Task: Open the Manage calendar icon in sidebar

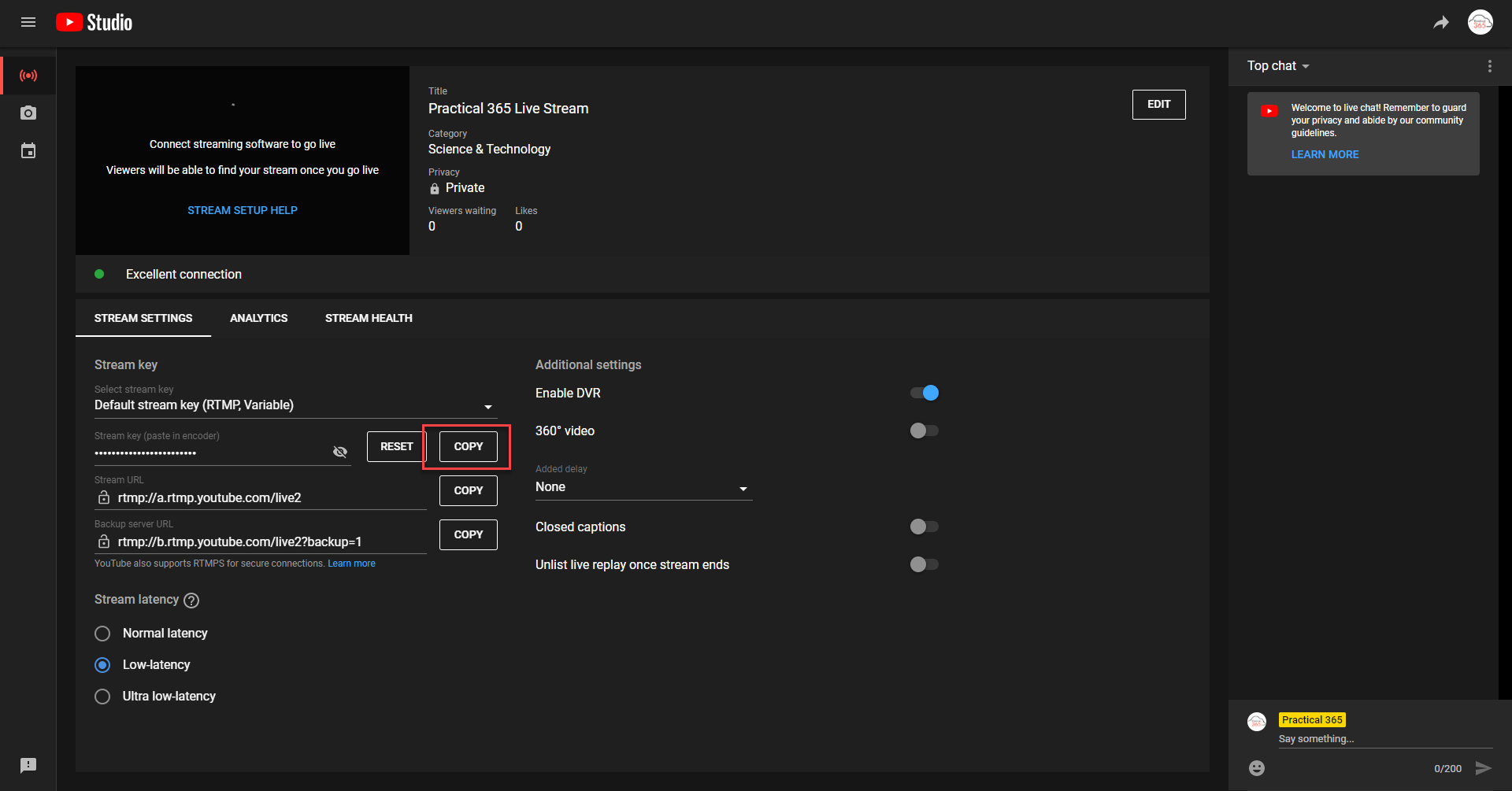Action: (28, 150)
